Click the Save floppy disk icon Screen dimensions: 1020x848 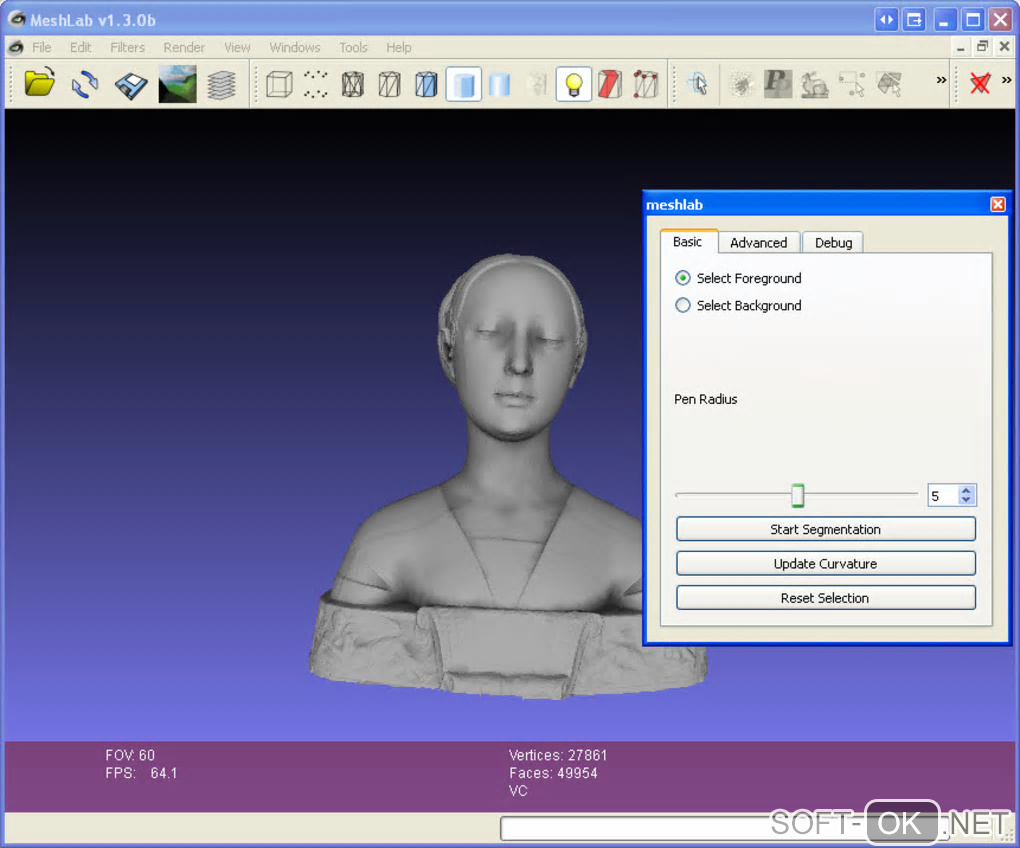(131, 85)
